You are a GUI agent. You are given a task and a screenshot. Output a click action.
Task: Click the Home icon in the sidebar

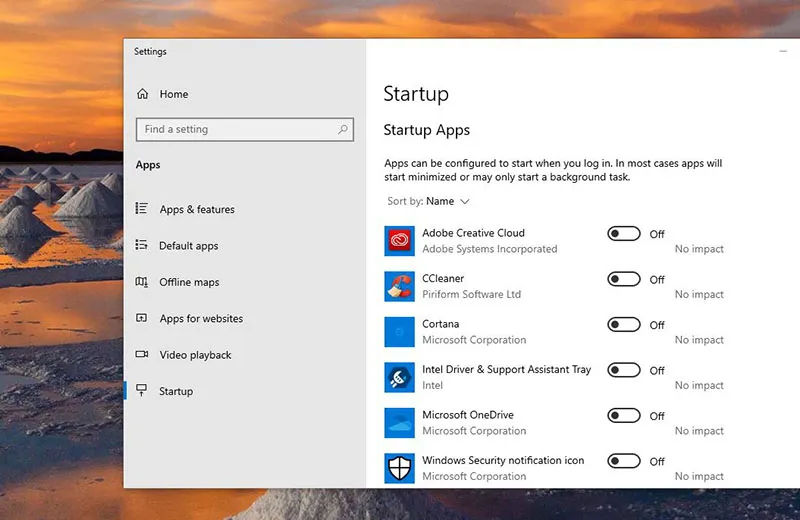(x=142, y=94)
